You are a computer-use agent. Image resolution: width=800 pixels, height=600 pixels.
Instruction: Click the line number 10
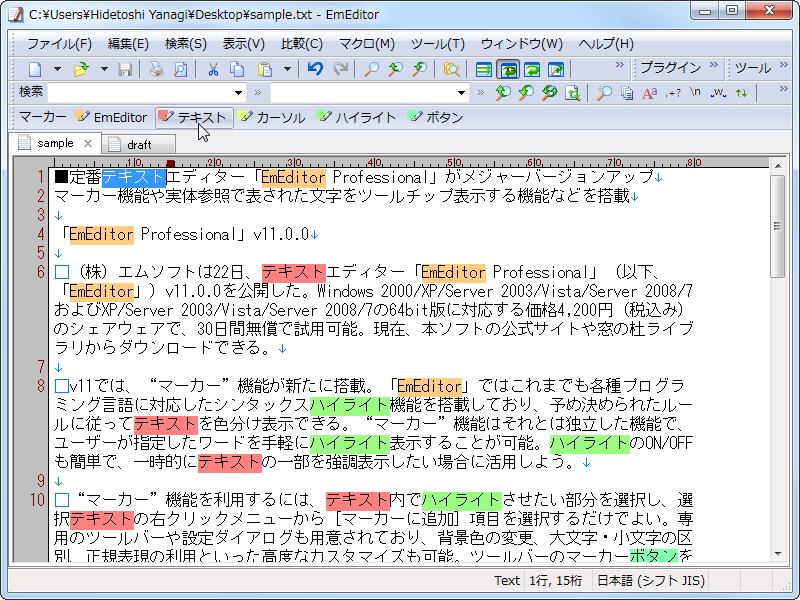[37, 499]
